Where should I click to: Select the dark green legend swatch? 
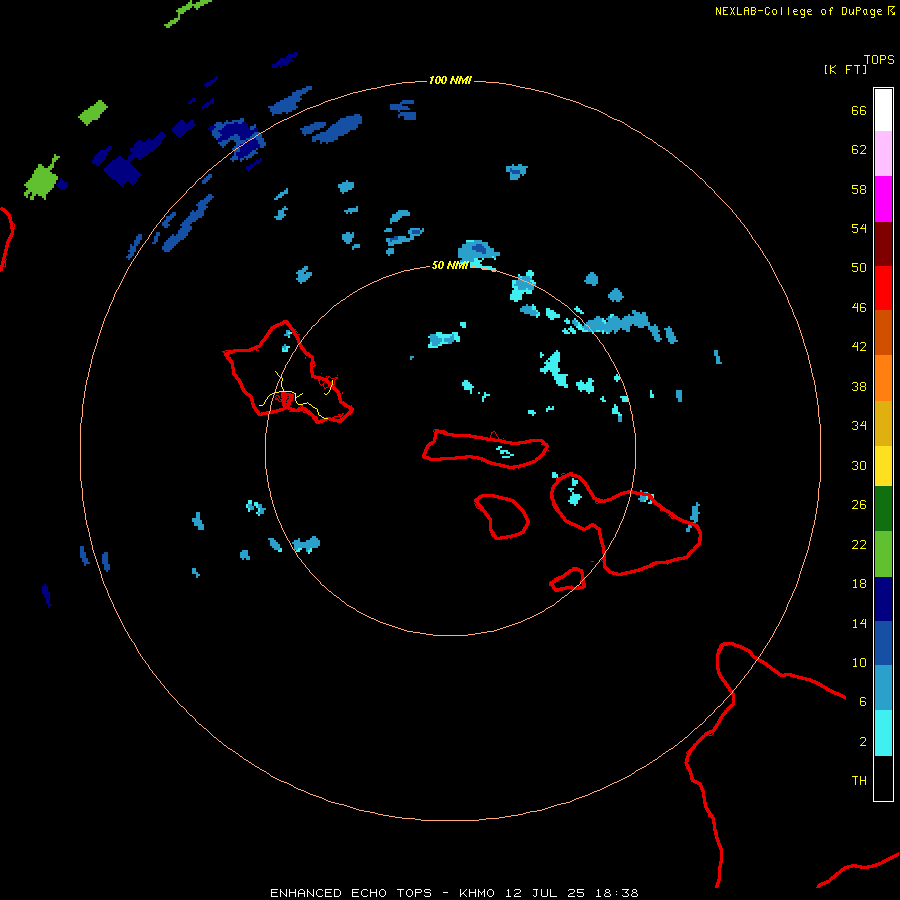[883, 509]
